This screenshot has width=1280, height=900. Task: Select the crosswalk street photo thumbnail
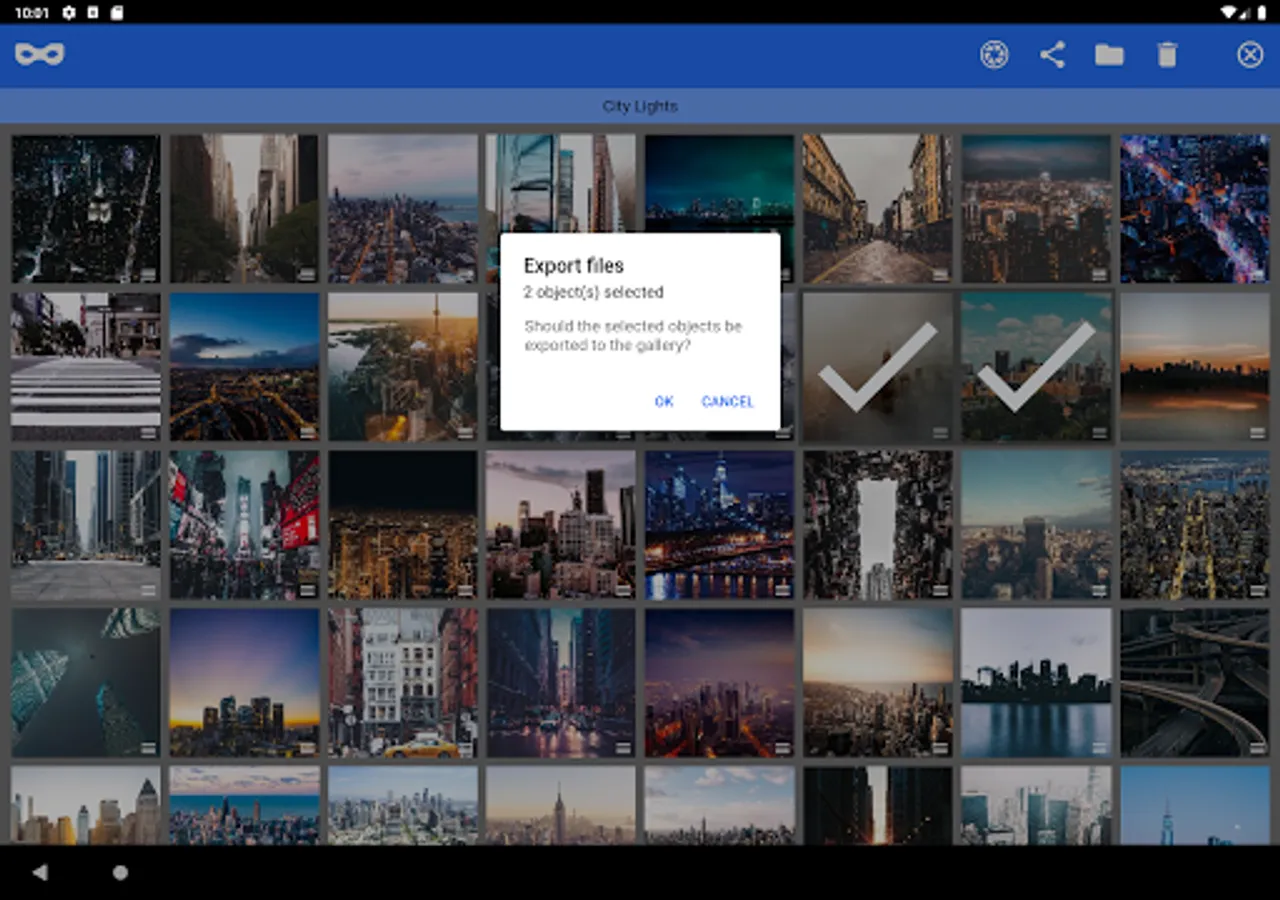(x=86, y=366)
